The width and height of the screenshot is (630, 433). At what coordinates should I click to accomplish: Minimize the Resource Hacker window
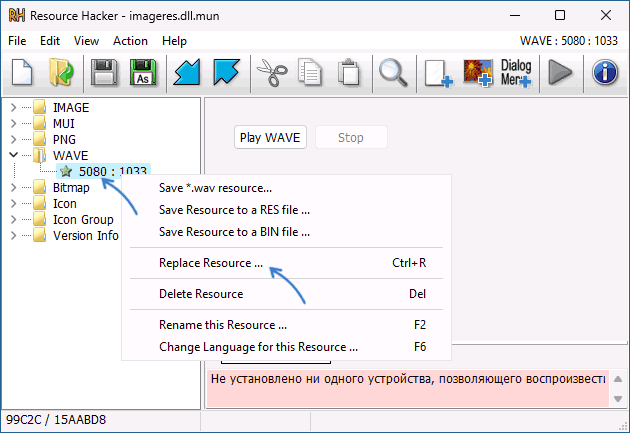[x=515, y=15]
